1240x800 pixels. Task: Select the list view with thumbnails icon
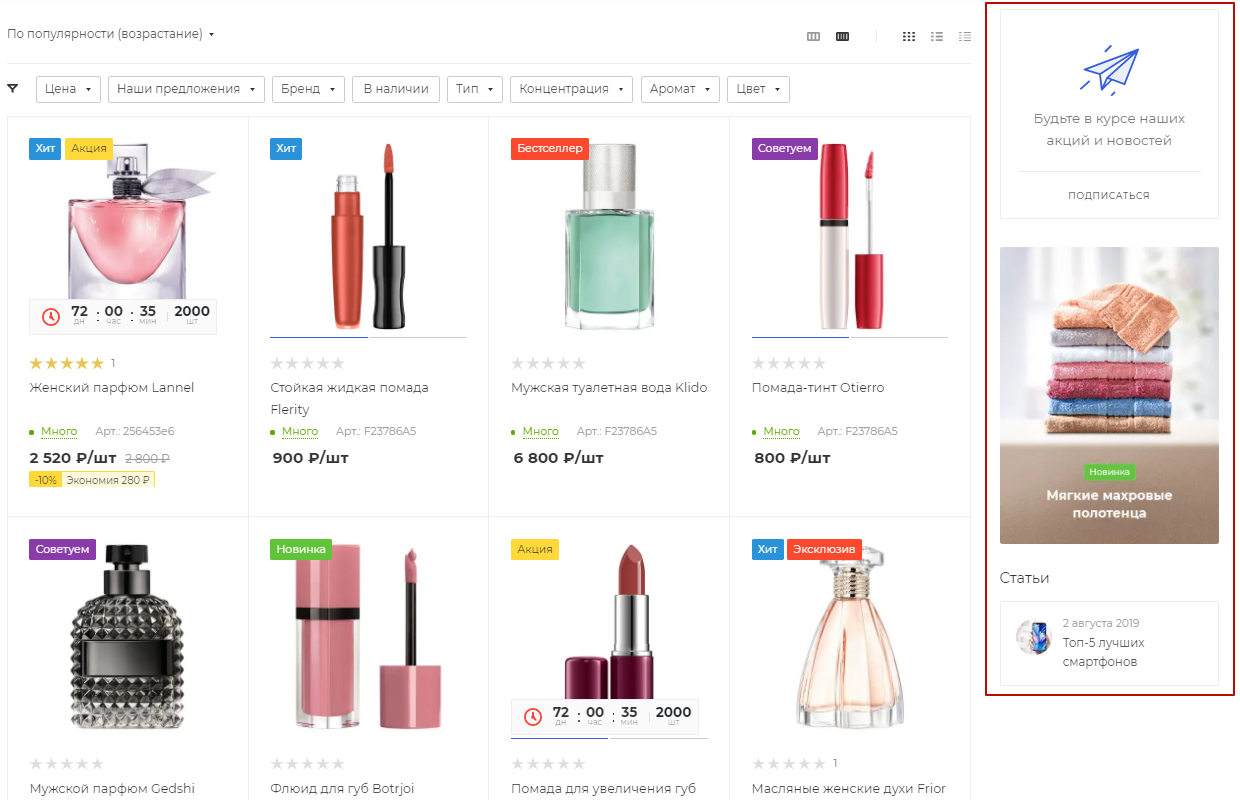coord(937,36)
